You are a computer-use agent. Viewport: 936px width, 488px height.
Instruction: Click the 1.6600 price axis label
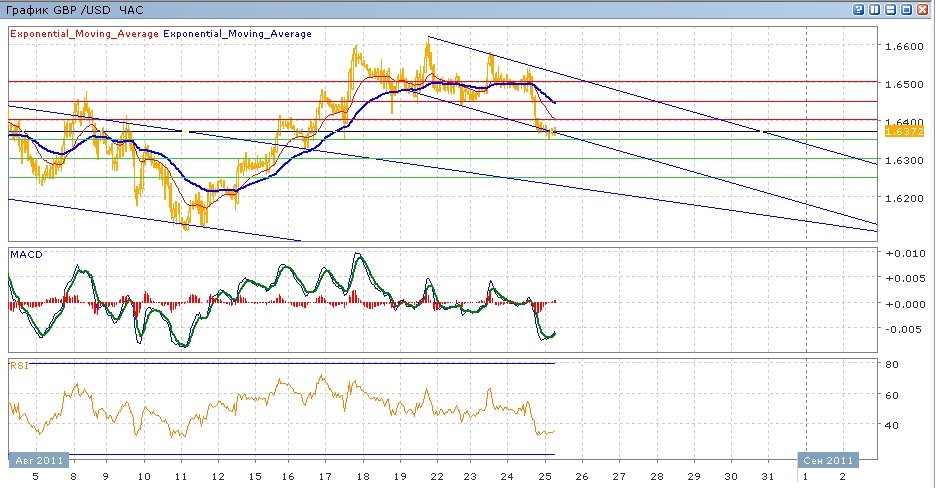point(904,46)
